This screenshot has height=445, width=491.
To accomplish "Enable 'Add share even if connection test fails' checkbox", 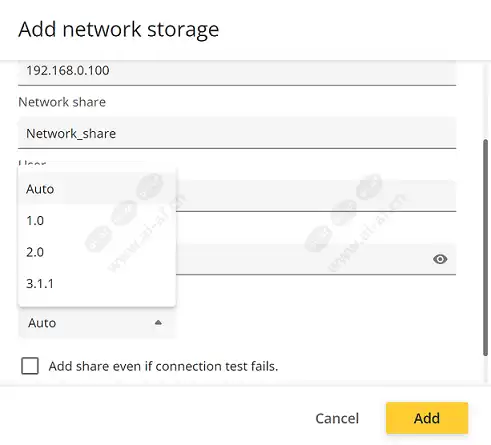I will click(30, 366).
